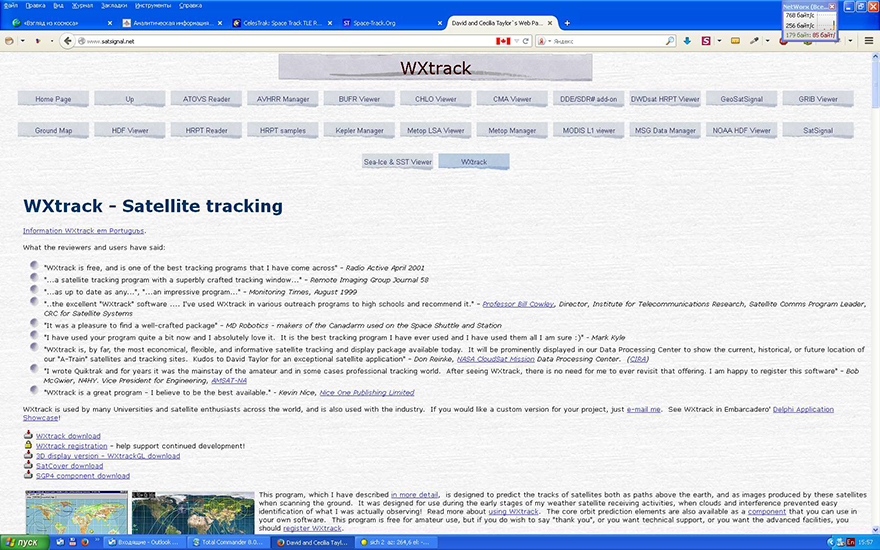This screenshot has width=880, height=550.
Task: Click the ATOVS Reader button
Action: tap(206, 99)
